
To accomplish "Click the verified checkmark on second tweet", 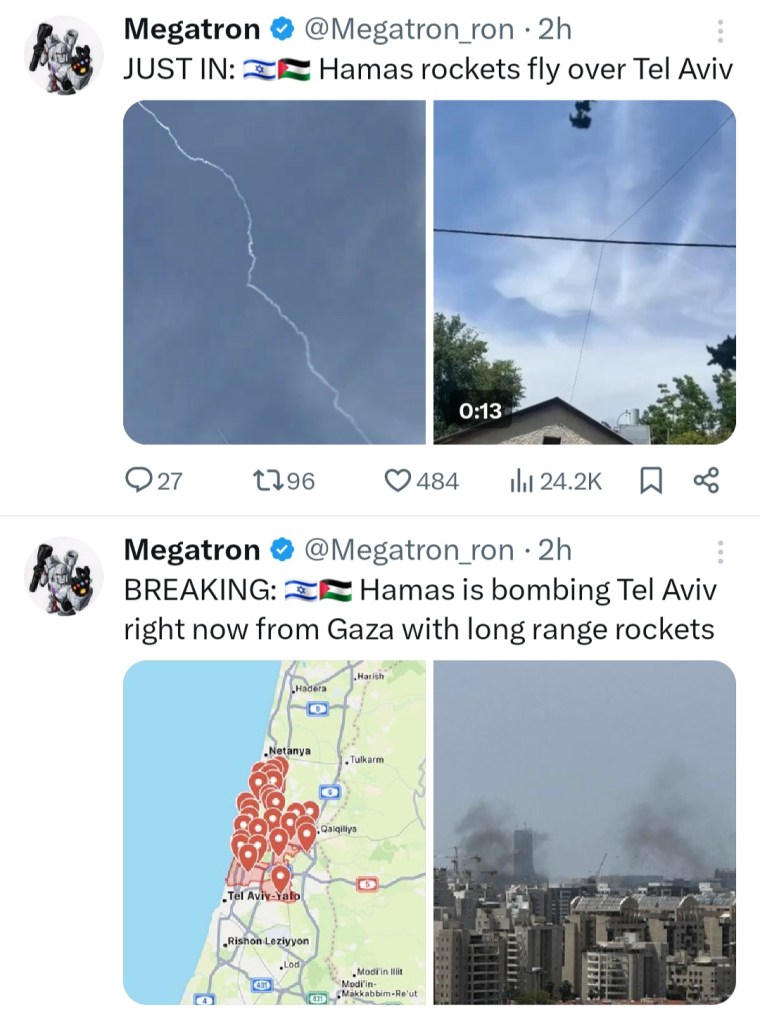I will (x=282, y=550).
